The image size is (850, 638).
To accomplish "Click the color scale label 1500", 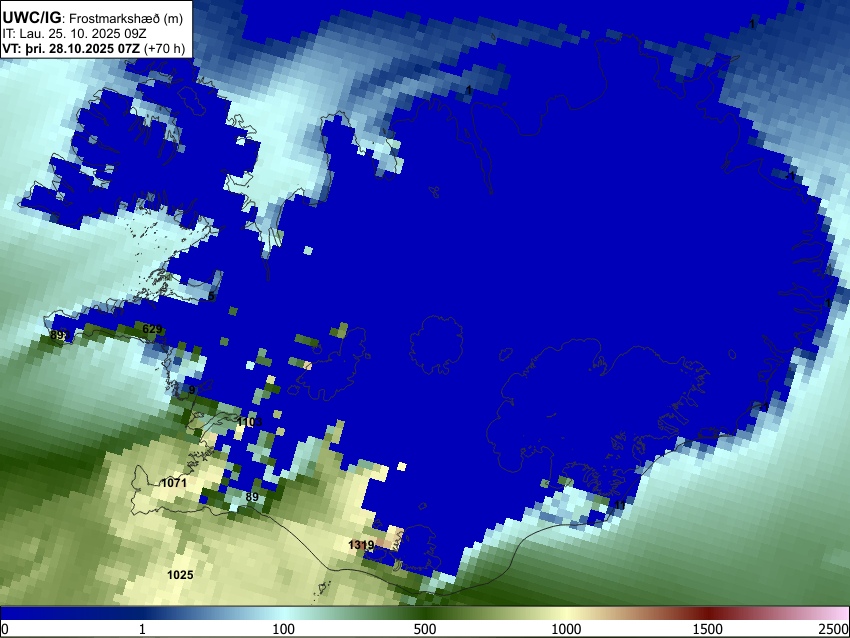I will click(708, 629).
